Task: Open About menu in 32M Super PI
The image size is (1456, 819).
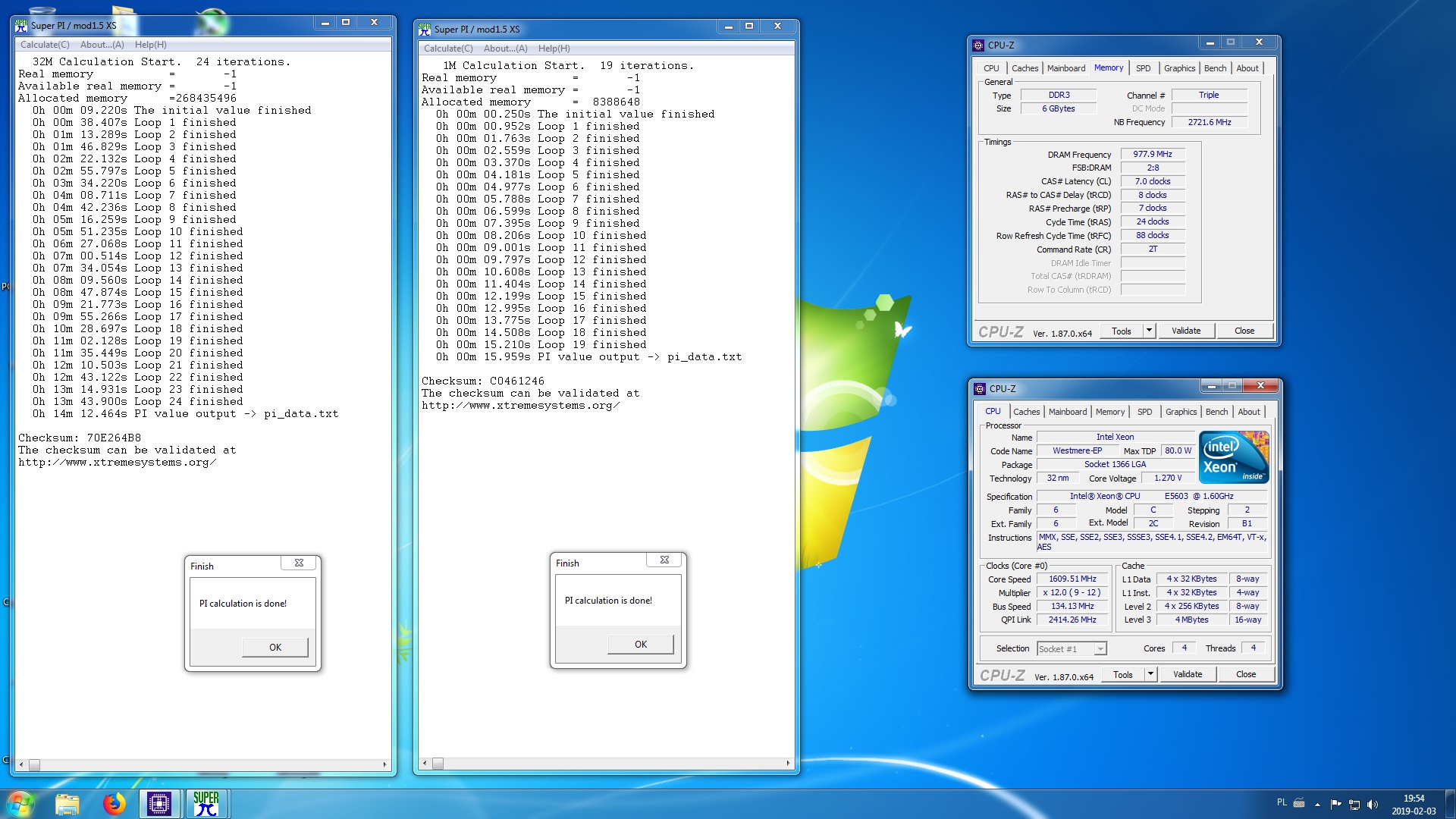Action: point(102,45)
